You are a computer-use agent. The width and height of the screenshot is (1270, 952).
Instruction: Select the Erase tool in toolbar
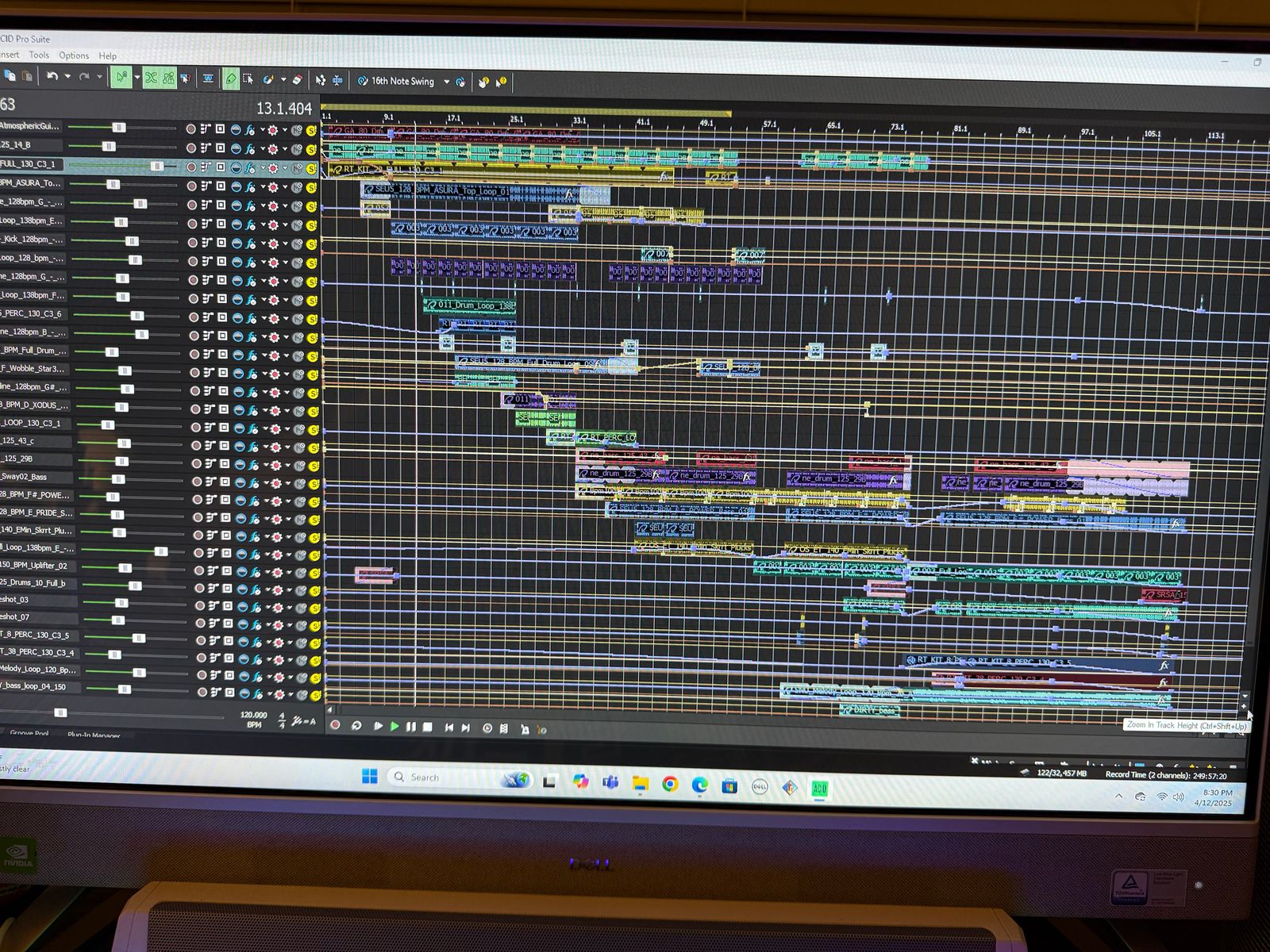(x=297, y=79)
